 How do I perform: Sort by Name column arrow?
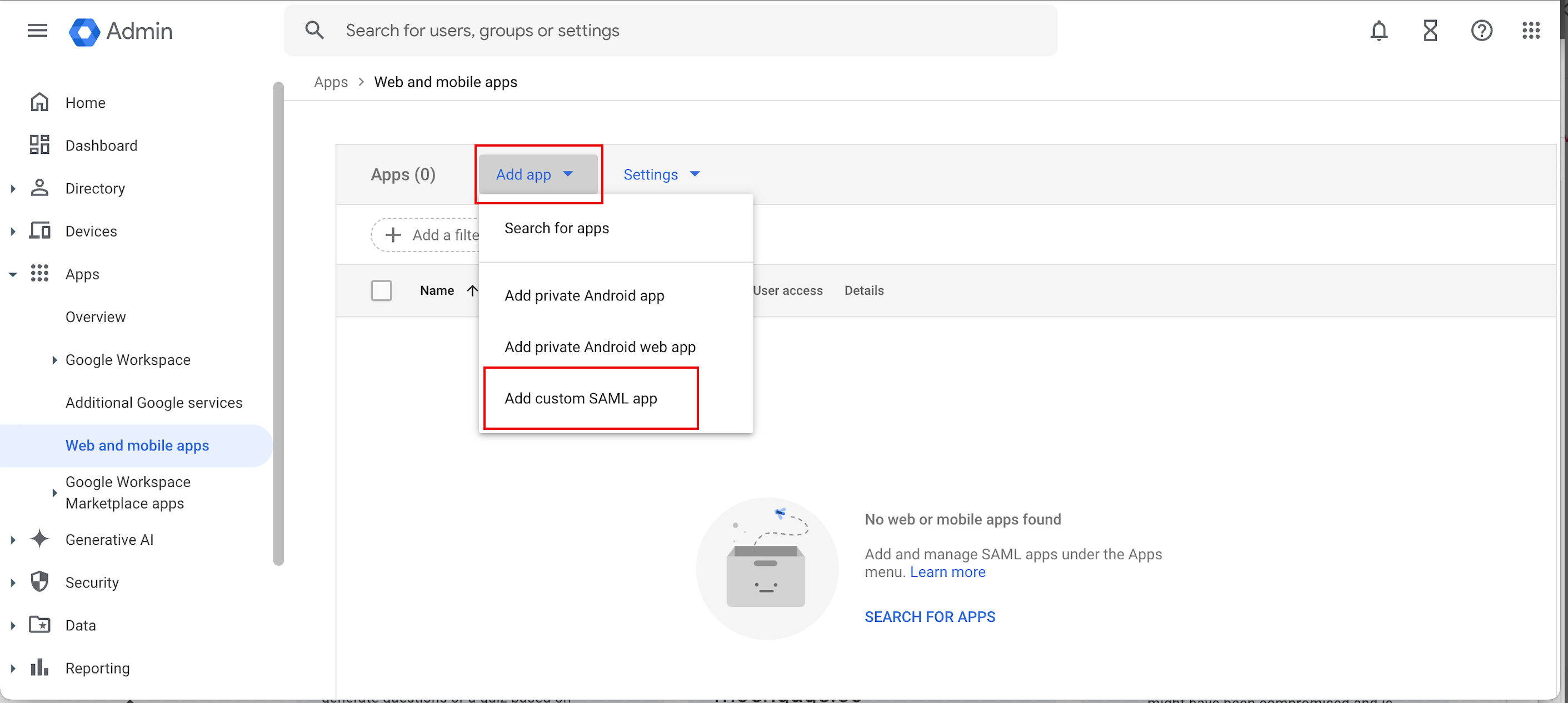click(x=472, y=290)
